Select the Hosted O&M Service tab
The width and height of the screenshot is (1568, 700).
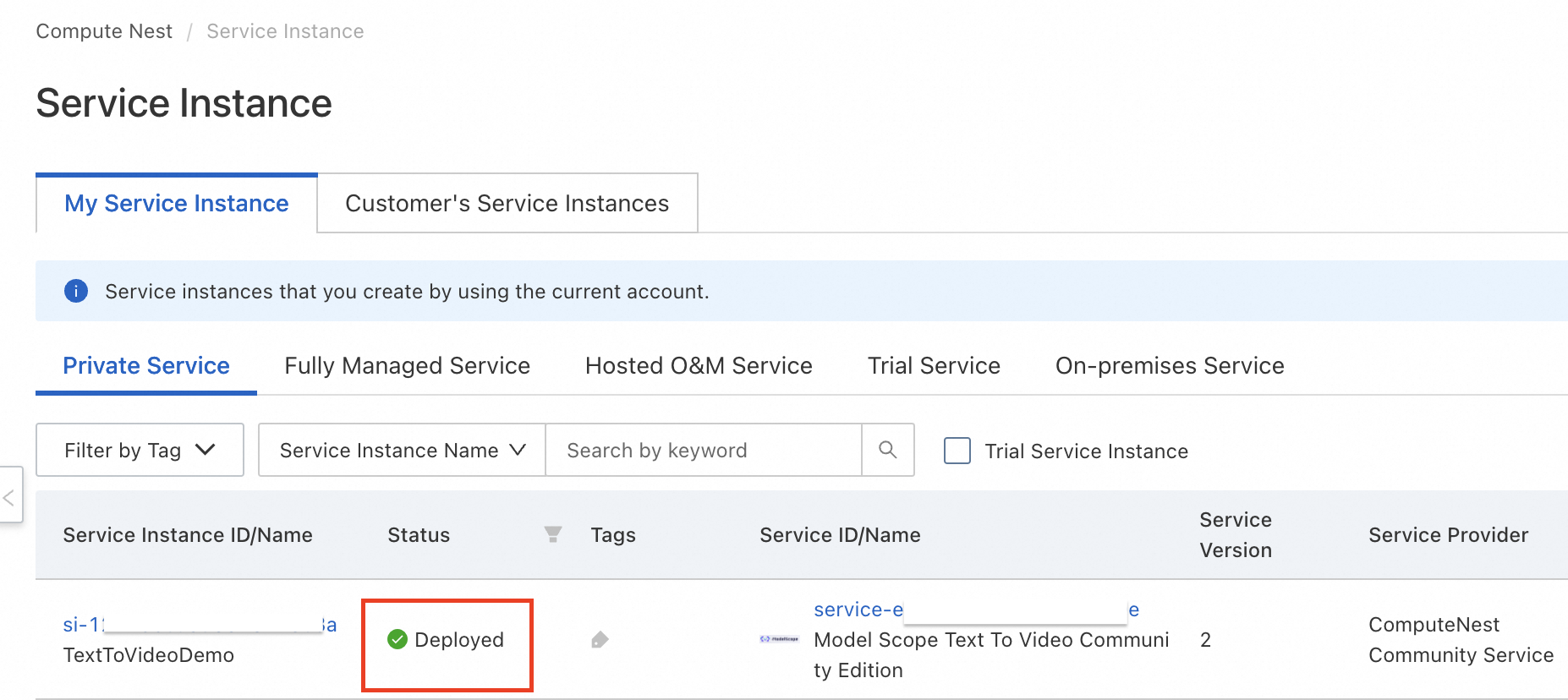click(699, 365)
